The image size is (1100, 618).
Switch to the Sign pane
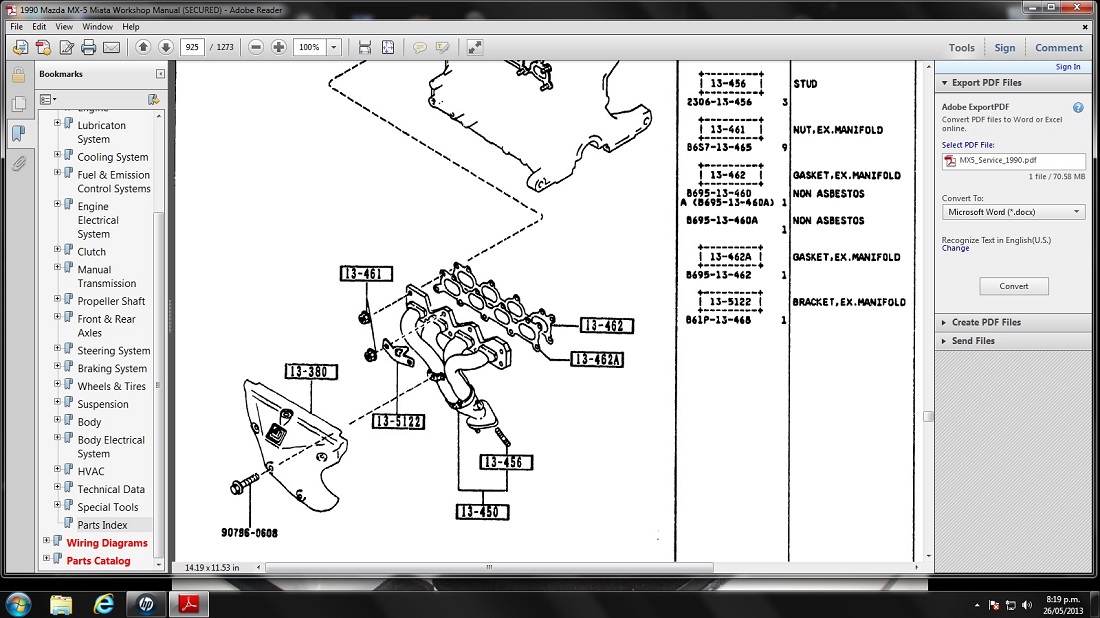click(1005, 48)
